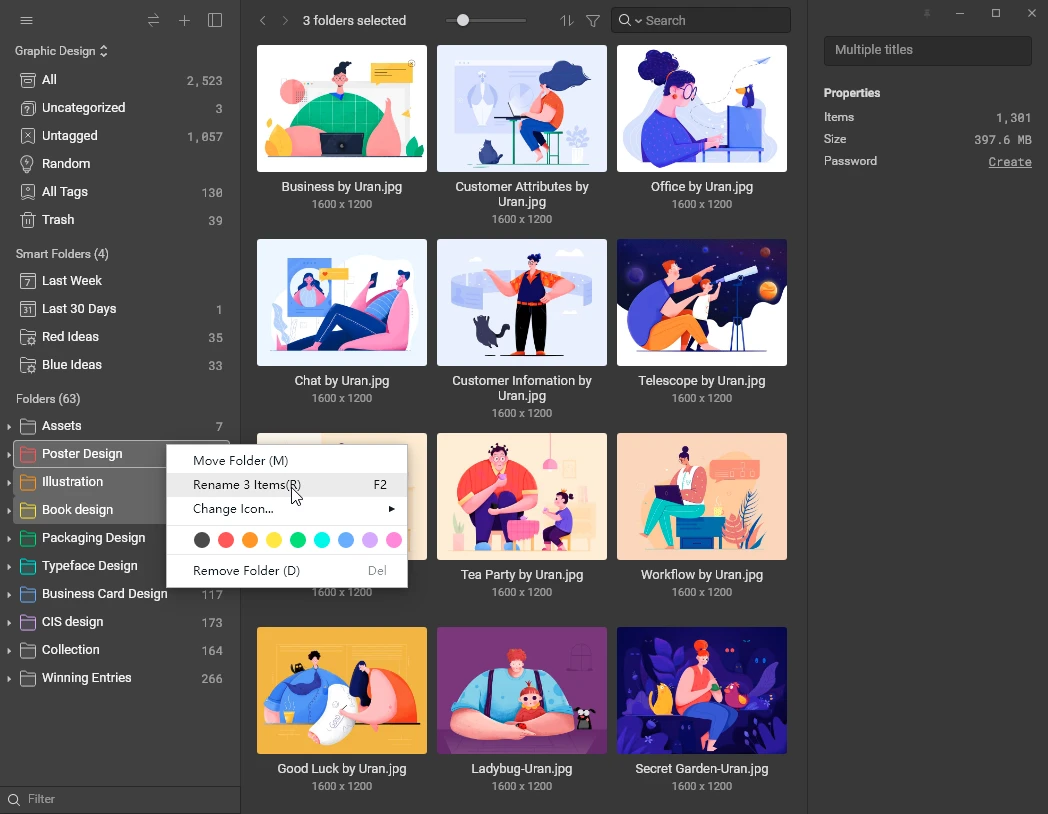1048x814 pixels.
Task: Expand the Assets folder in sidebar
Action: click(8, 425)
